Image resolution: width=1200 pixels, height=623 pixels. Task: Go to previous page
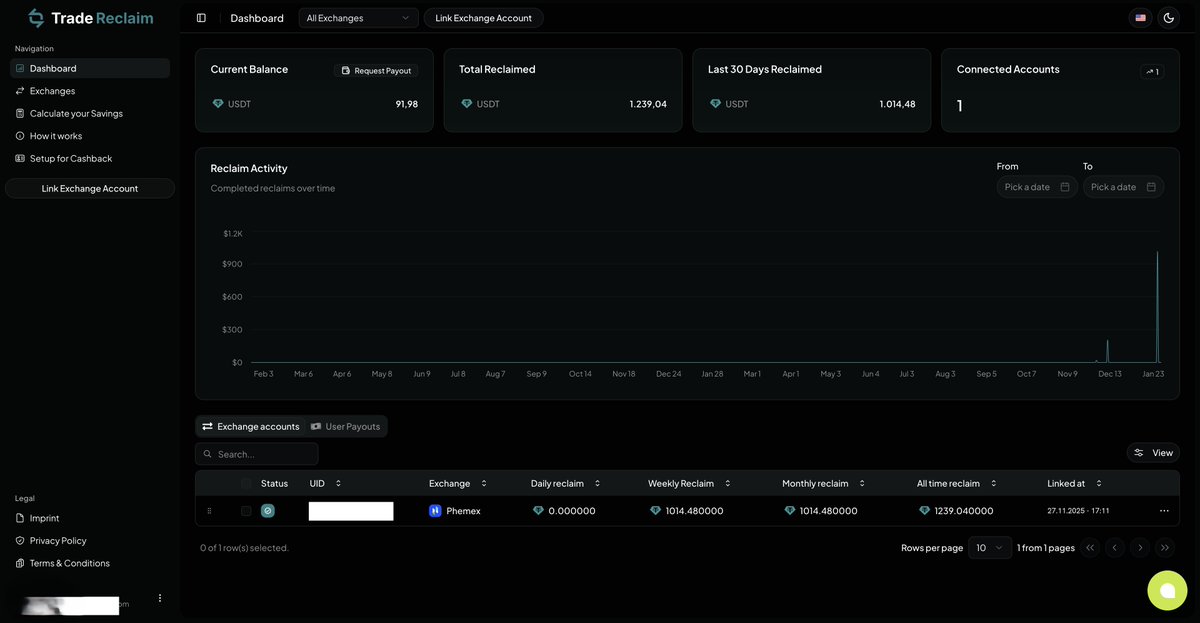(x=1115, y=548)
